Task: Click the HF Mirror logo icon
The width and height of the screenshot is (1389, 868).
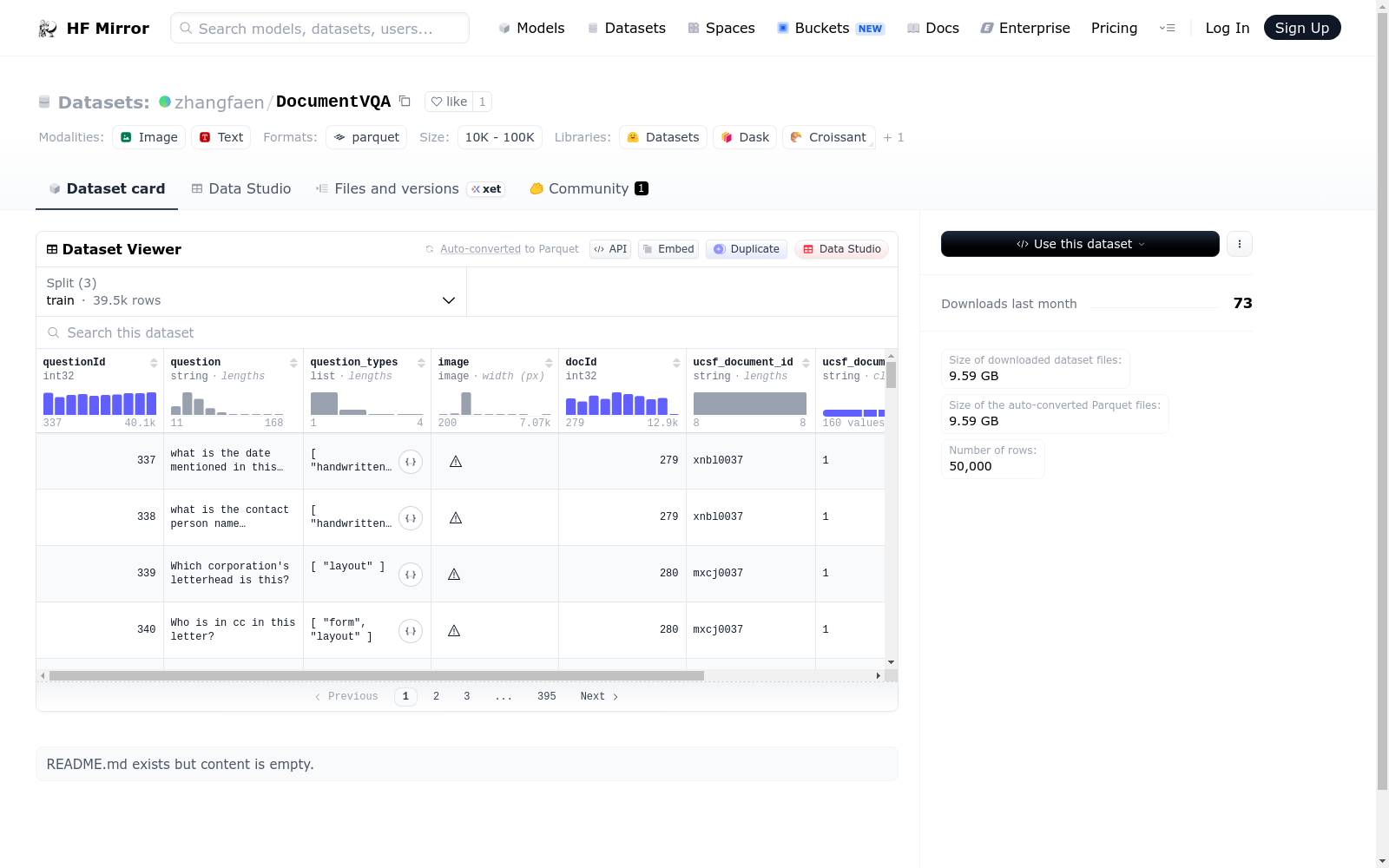Action: [x=48, y=29]
